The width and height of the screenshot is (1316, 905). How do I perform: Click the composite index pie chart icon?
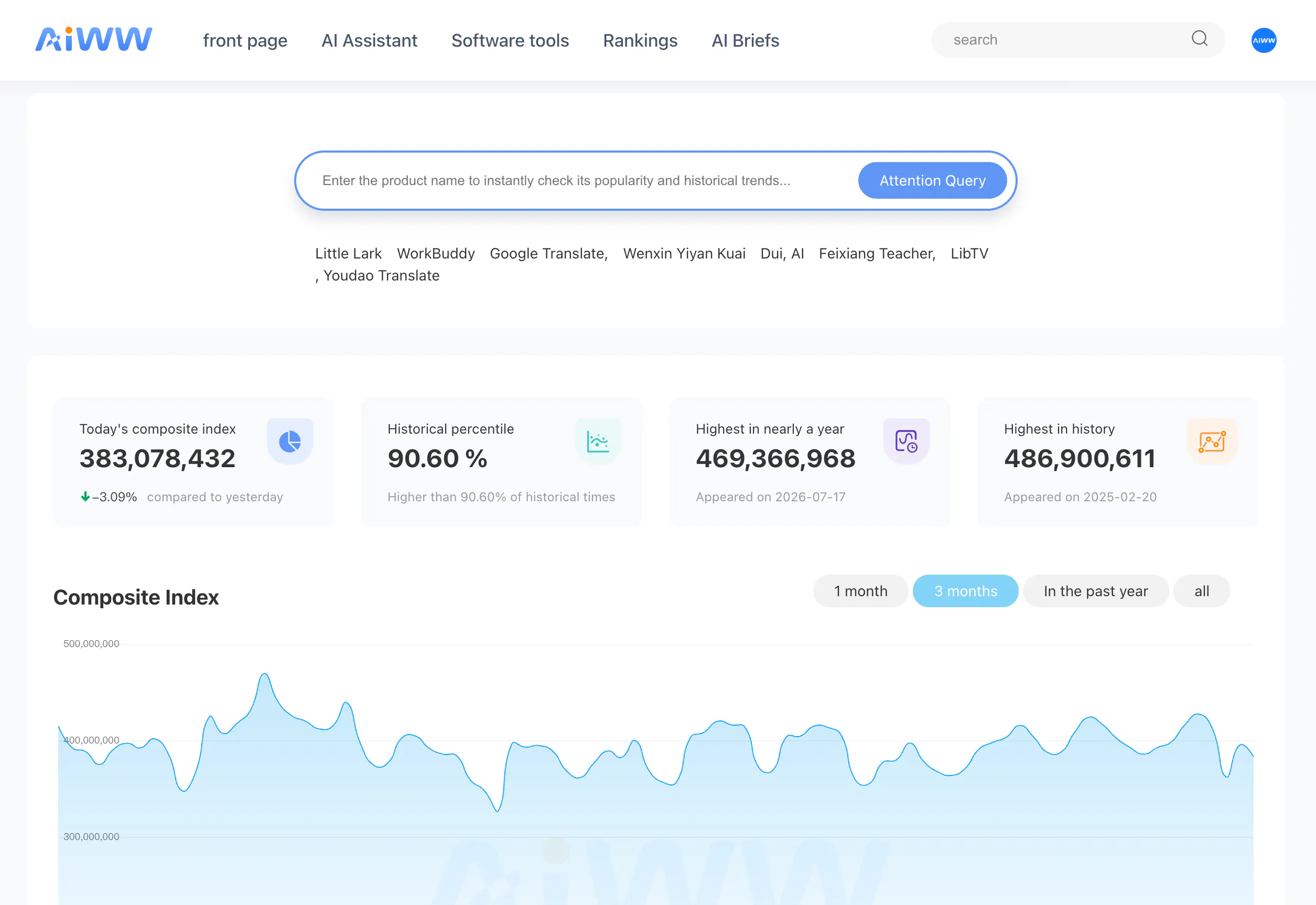click(290, 441)
